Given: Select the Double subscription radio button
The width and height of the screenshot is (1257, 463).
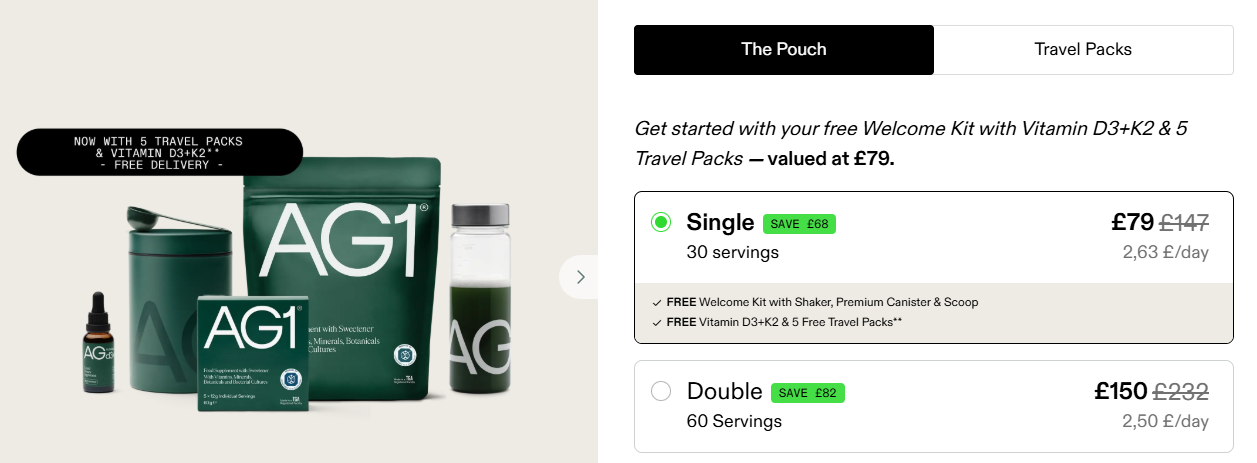Looking at the screenshot, I should click(661, 391).
